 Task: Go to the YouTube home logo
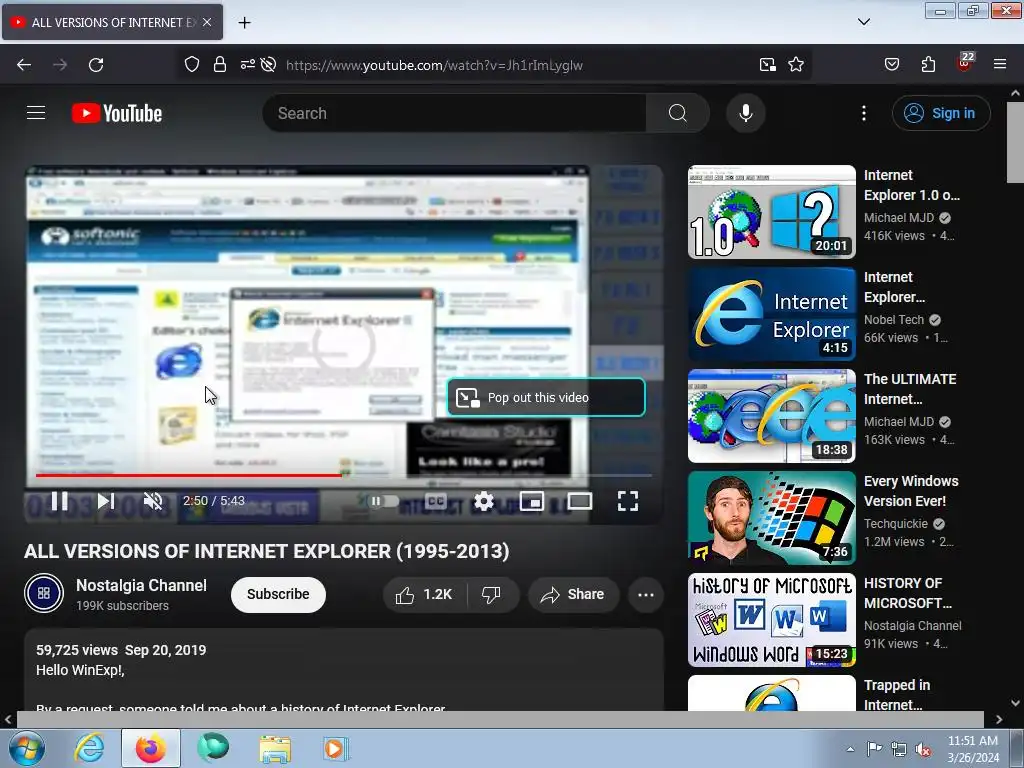point(117,113)
